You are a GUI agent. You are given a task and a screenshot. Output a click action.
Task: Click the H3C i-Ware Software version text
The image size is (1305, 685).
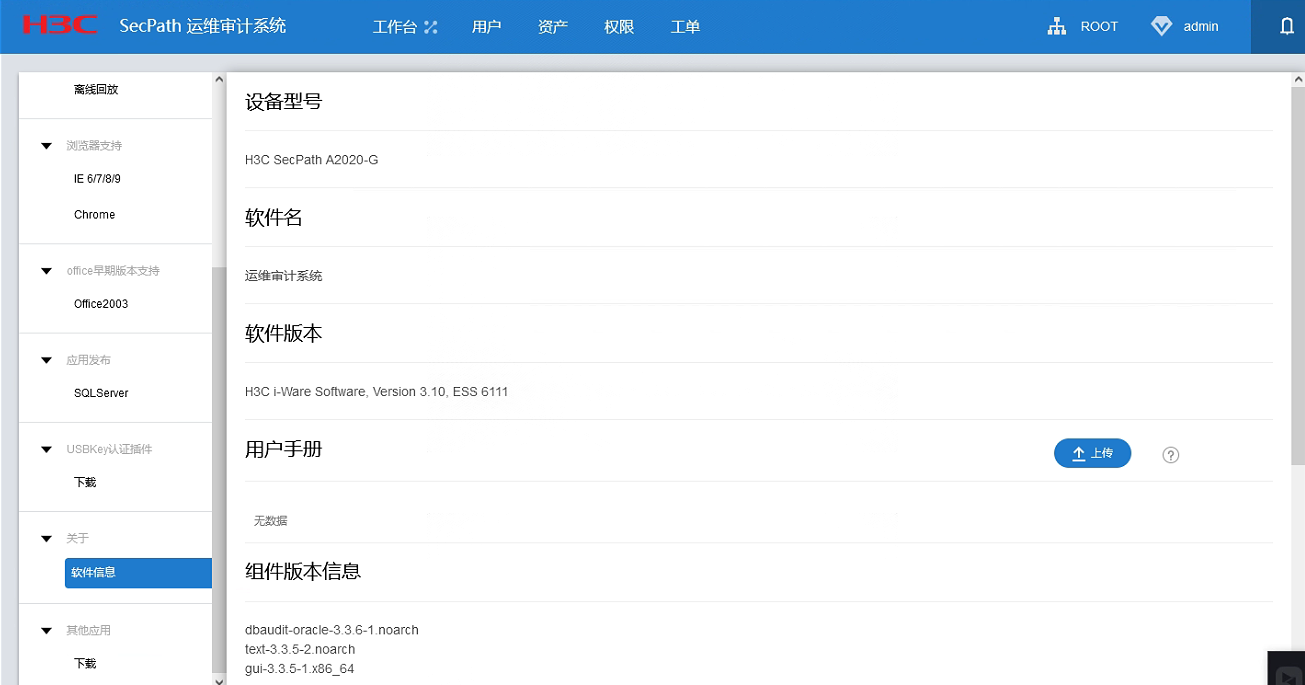(376, 392)
